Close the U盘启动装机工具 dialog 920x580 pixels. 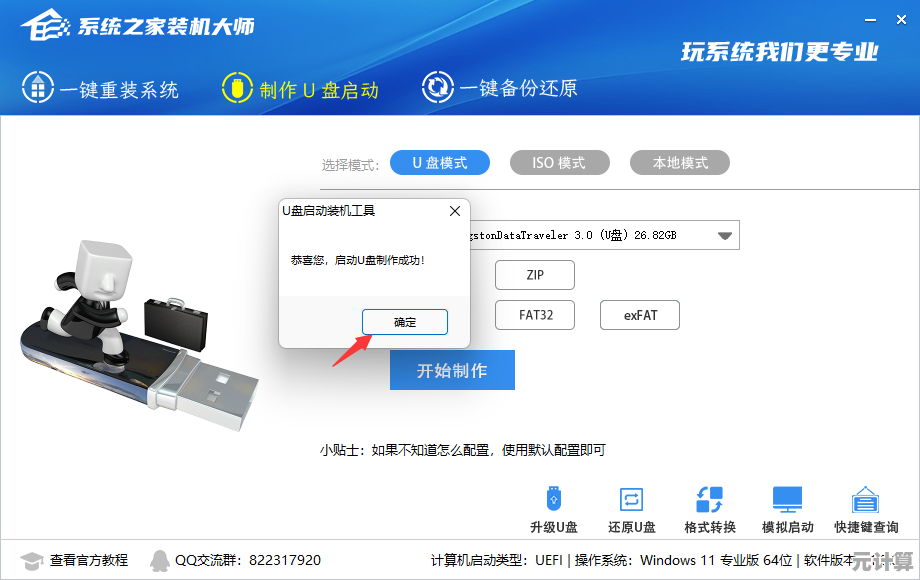click(x=455, y=211)
